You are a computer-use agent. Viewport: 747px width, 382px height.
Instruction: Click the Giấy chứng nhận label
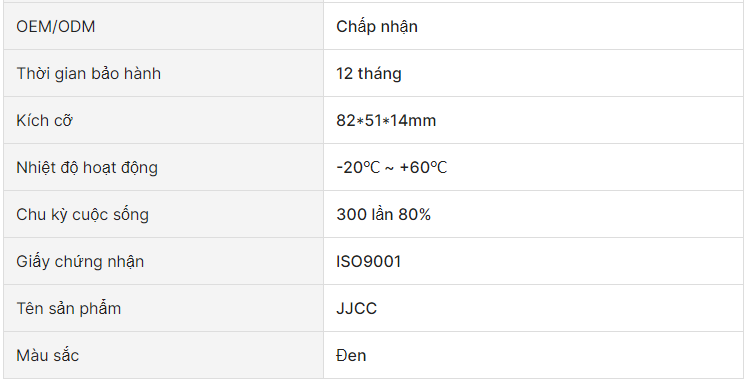[80, 261]
